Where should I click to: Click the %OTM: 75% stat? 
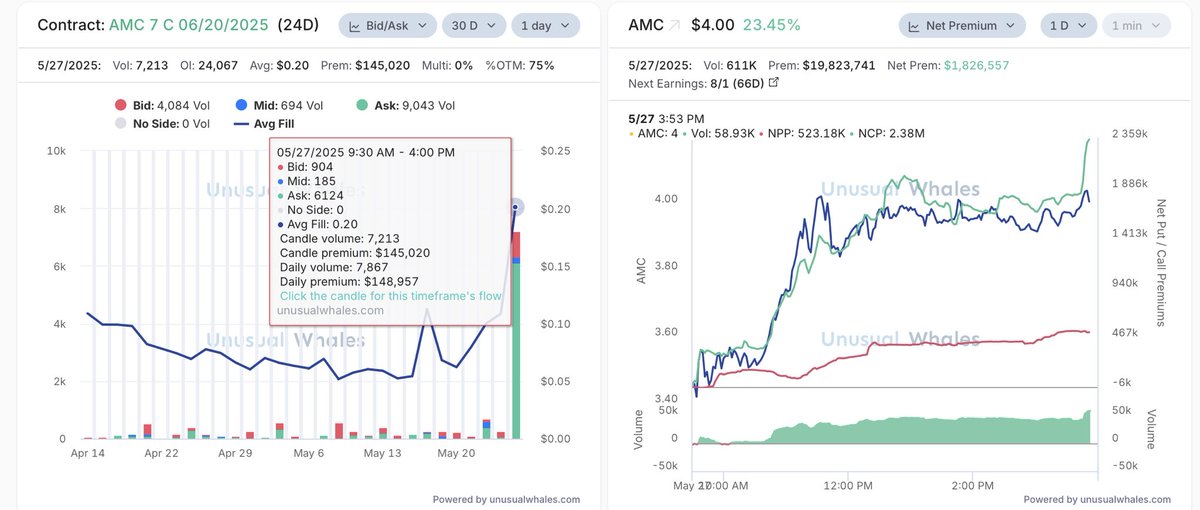pos(520,65)
